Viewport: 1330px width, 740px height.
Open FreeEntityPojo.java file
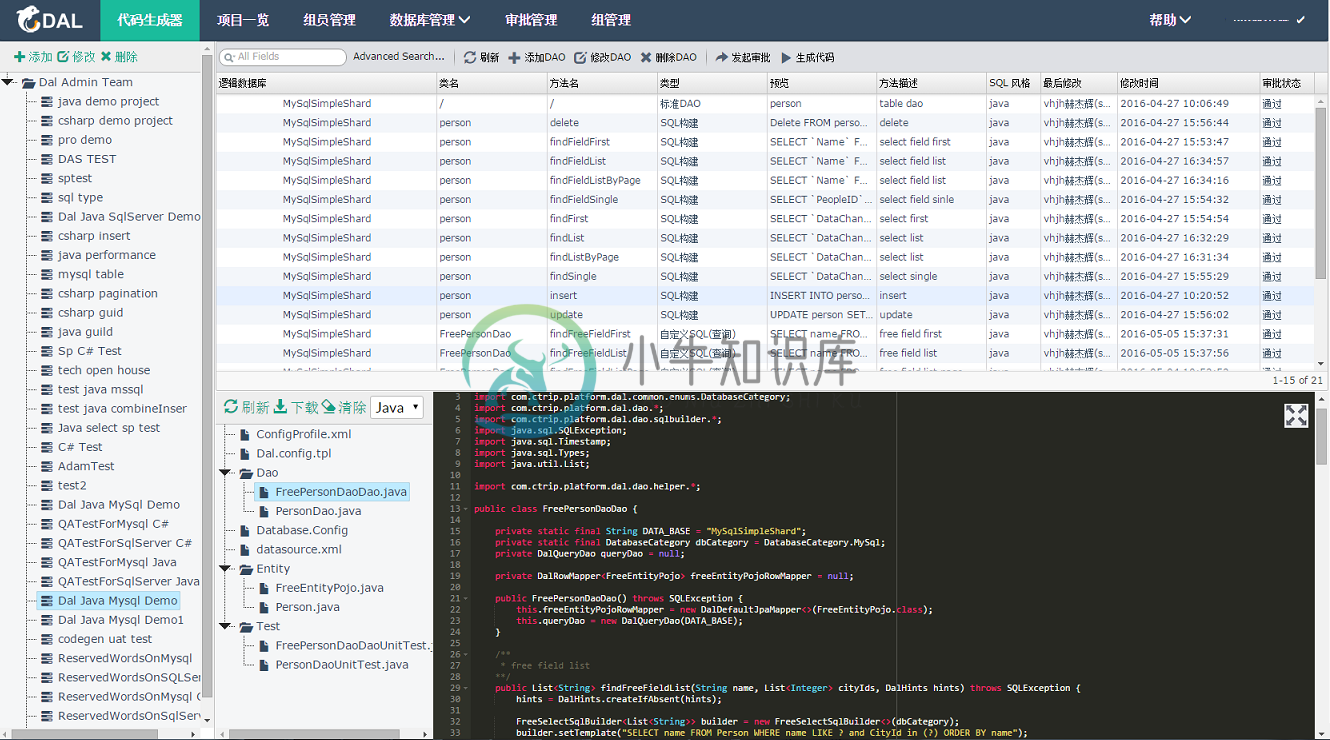(x=329, y=588)
